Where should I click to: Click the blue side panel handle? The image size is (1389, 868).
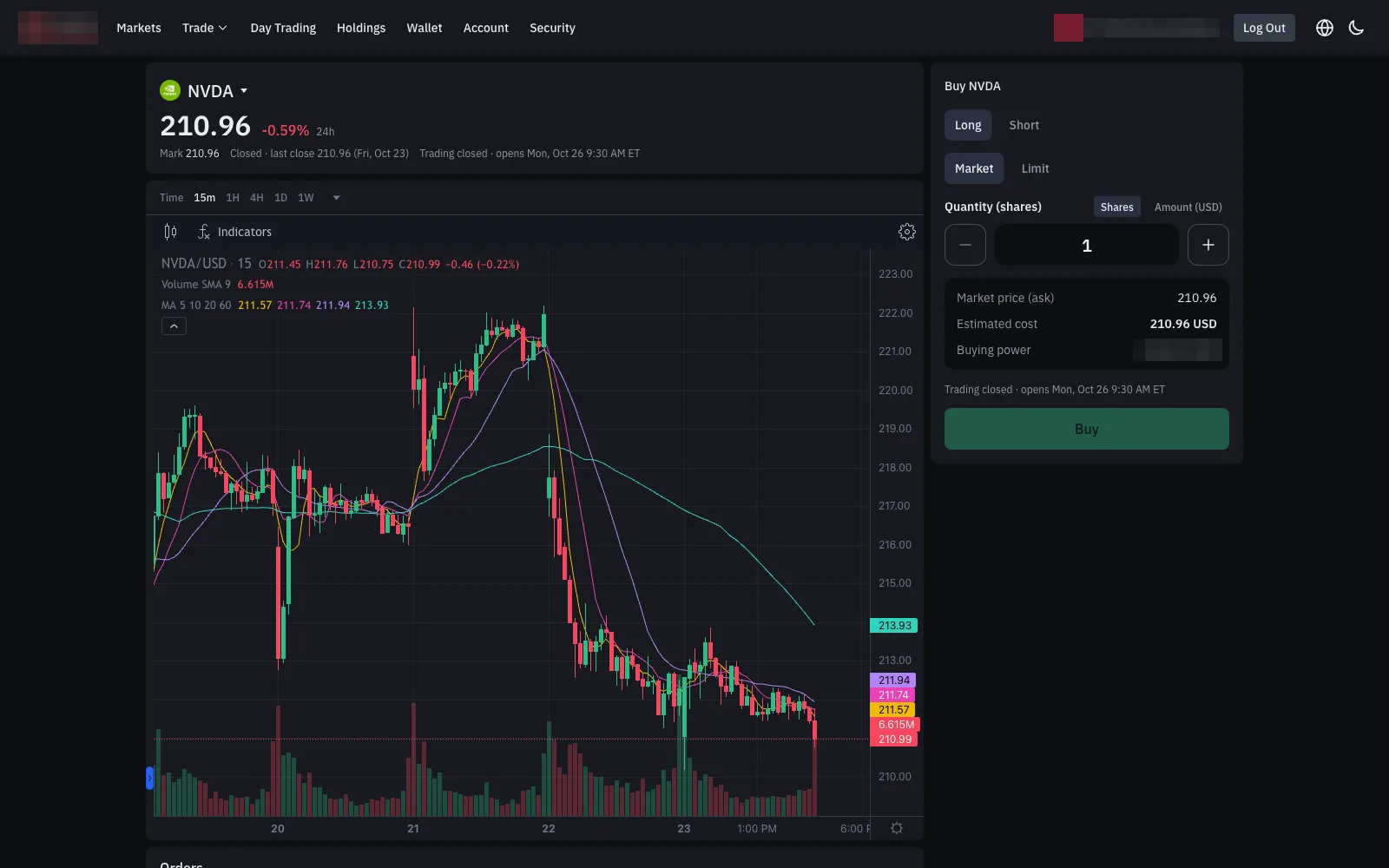[x=149, y=779]
